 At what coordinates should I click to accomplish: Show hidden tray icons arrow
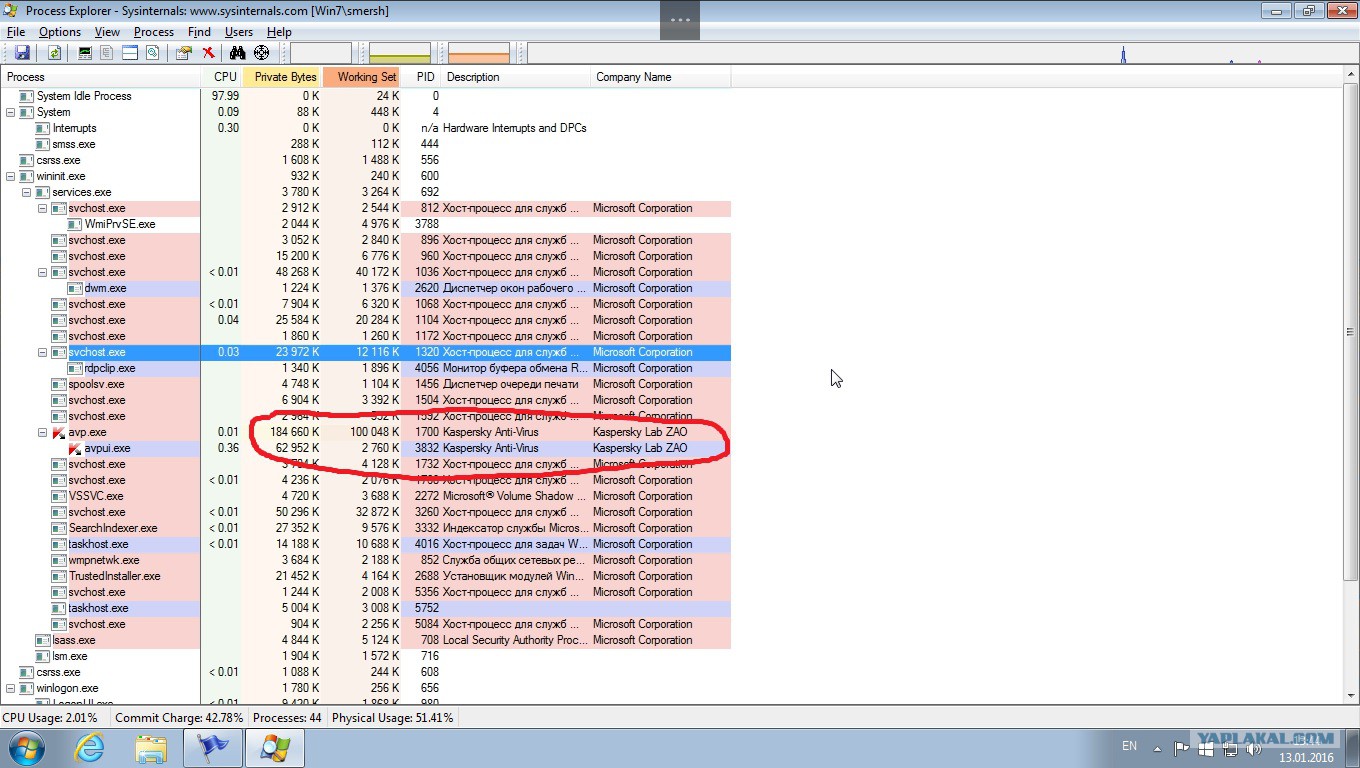[x=1157, y=749]
